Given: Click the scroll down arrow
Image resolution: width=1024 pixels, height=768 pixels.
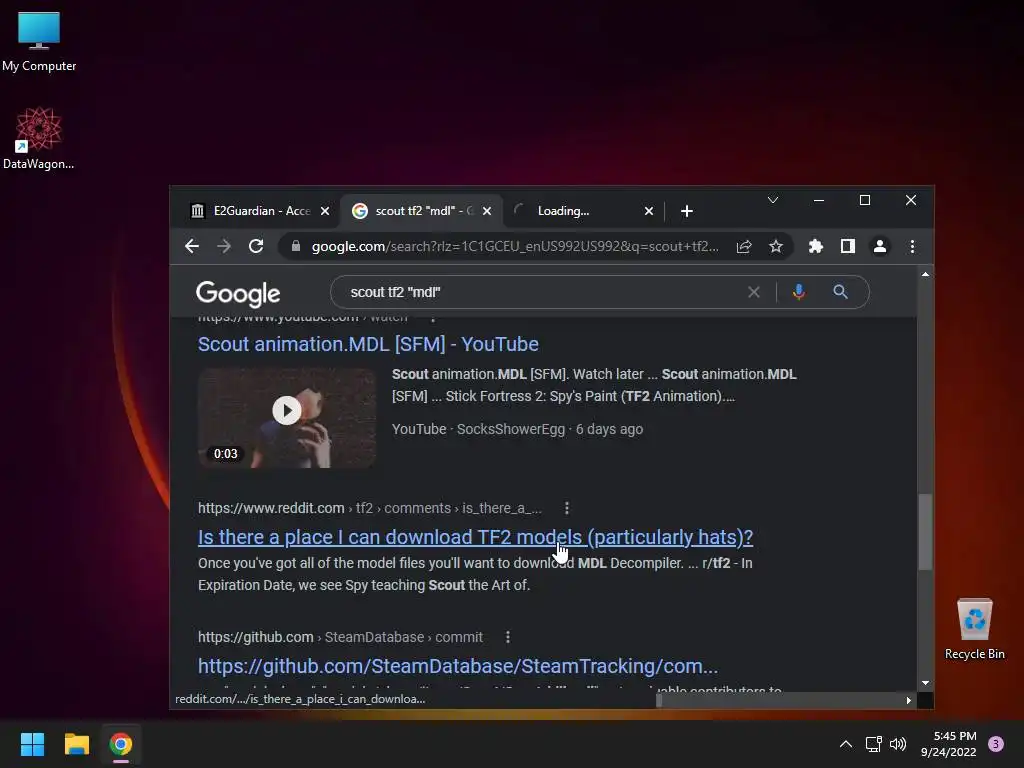Looking at the screenshot, I should pos(925,683).
